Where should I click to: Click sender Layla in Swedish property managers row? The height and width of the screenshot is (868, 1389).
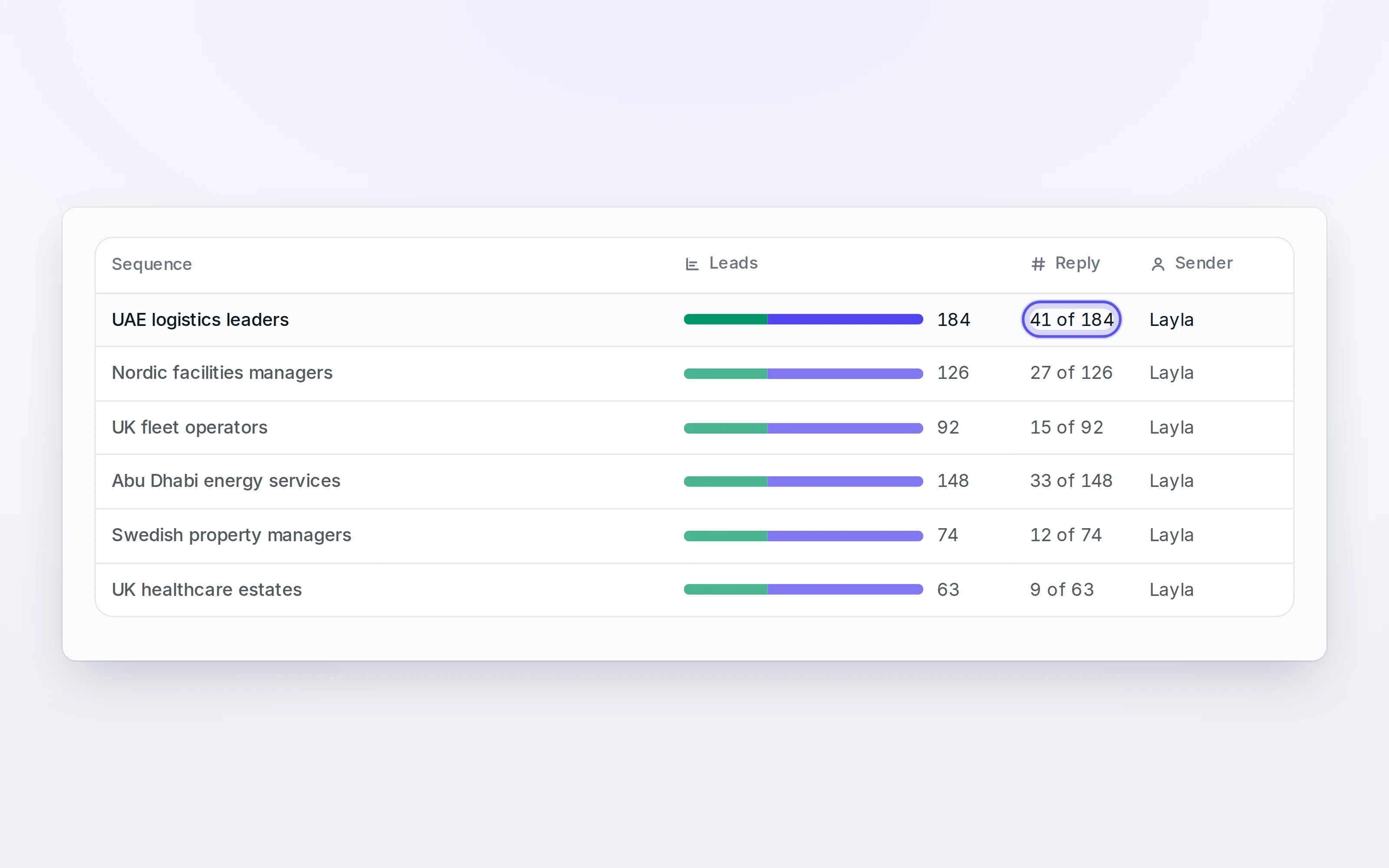tap(1172, 536)
